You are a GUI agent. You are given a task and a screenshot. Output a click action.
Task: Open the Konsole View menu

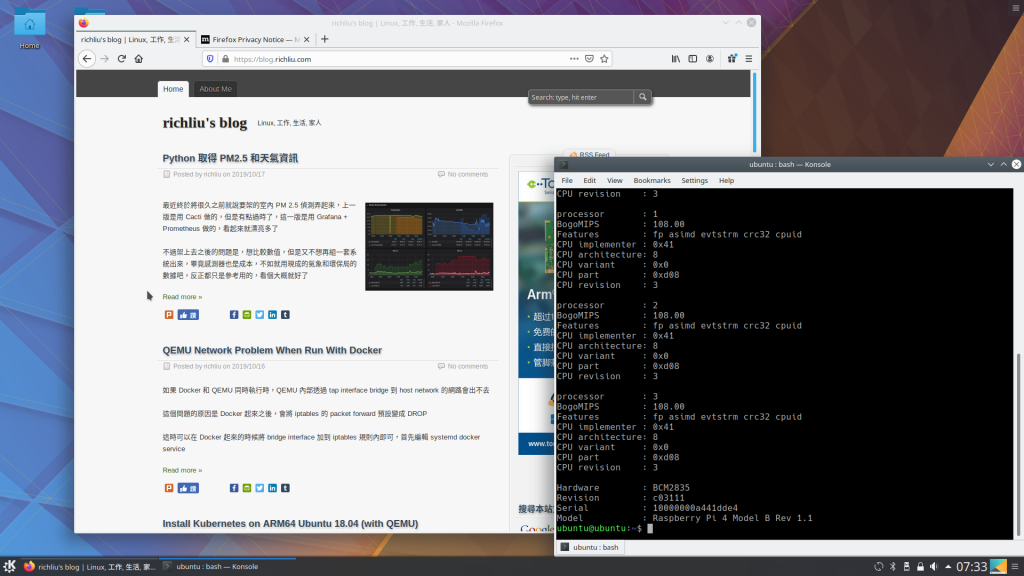click(615, 181)
